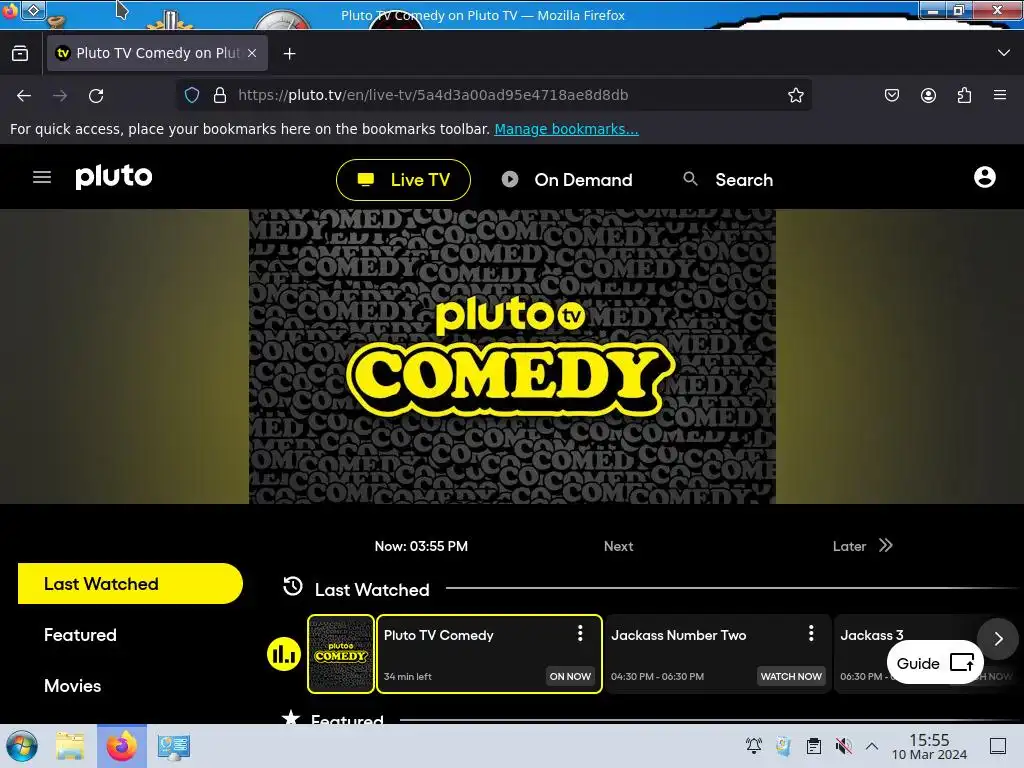The width and height of the screenshot is (1024, 768).
Task: Open options for Jackass Number Two
Action: pyautogui.click(x=811, y=633)
